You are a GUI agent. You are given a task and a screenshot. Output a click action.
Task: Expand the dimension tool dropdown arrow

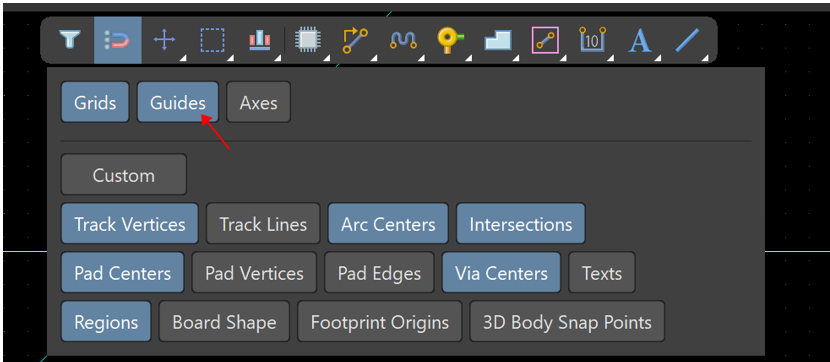pyautogui.click(x=612, y=58)
